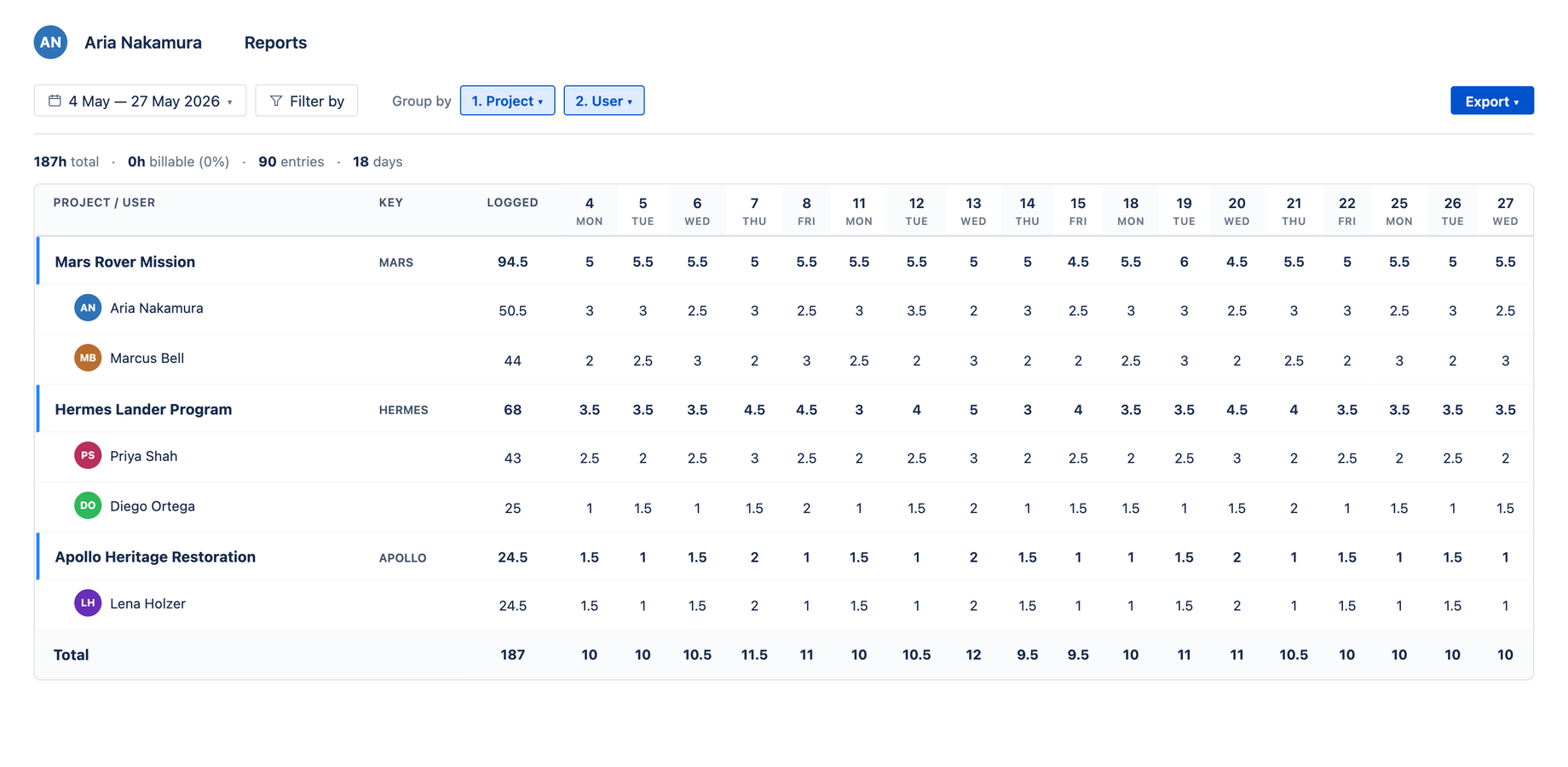
Task: Click the 187h total summary stat
Action: 66,161
